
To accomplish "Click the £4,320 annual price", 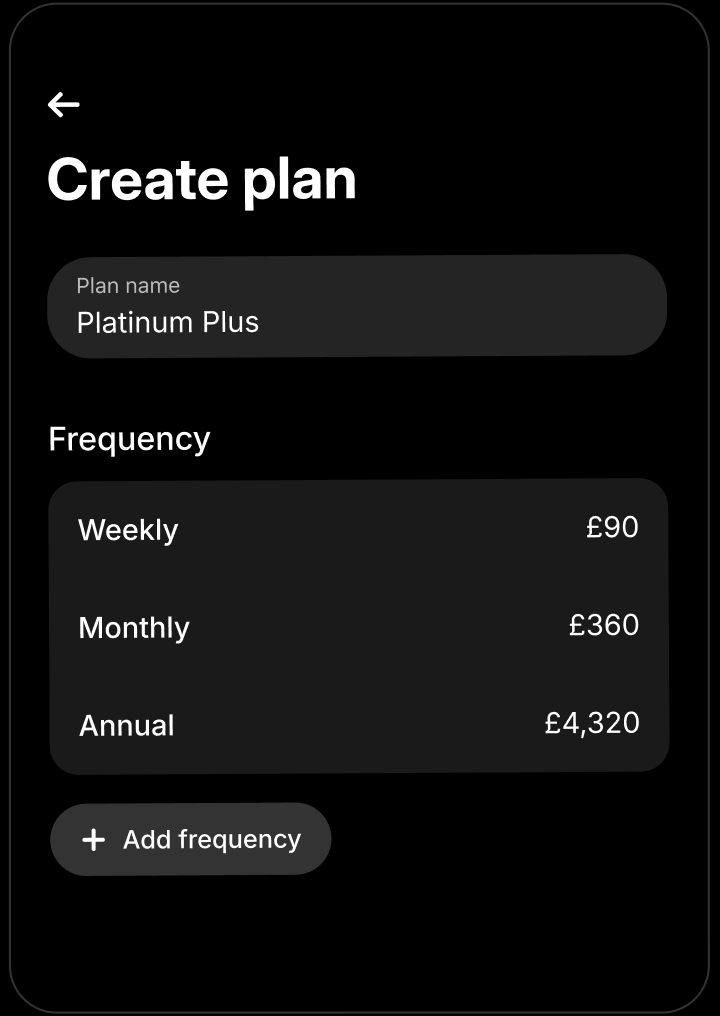I will point(592,722).
